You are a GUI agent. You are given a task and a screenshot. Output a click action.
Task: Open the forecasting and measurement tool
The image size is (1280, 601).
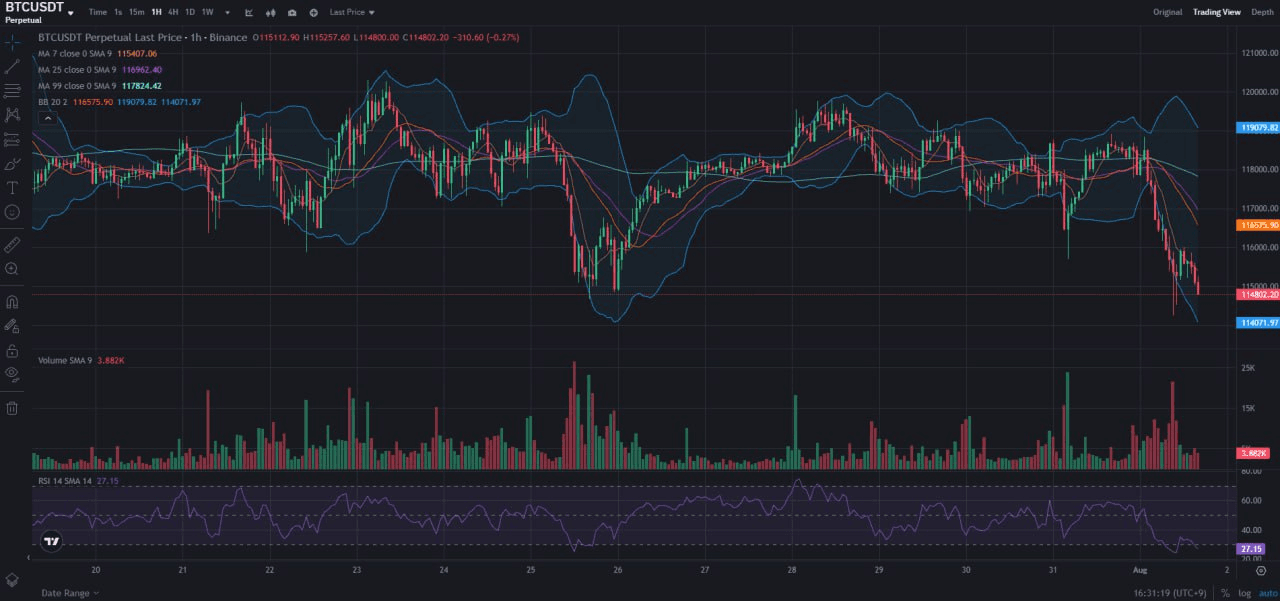tap(12, 139)
